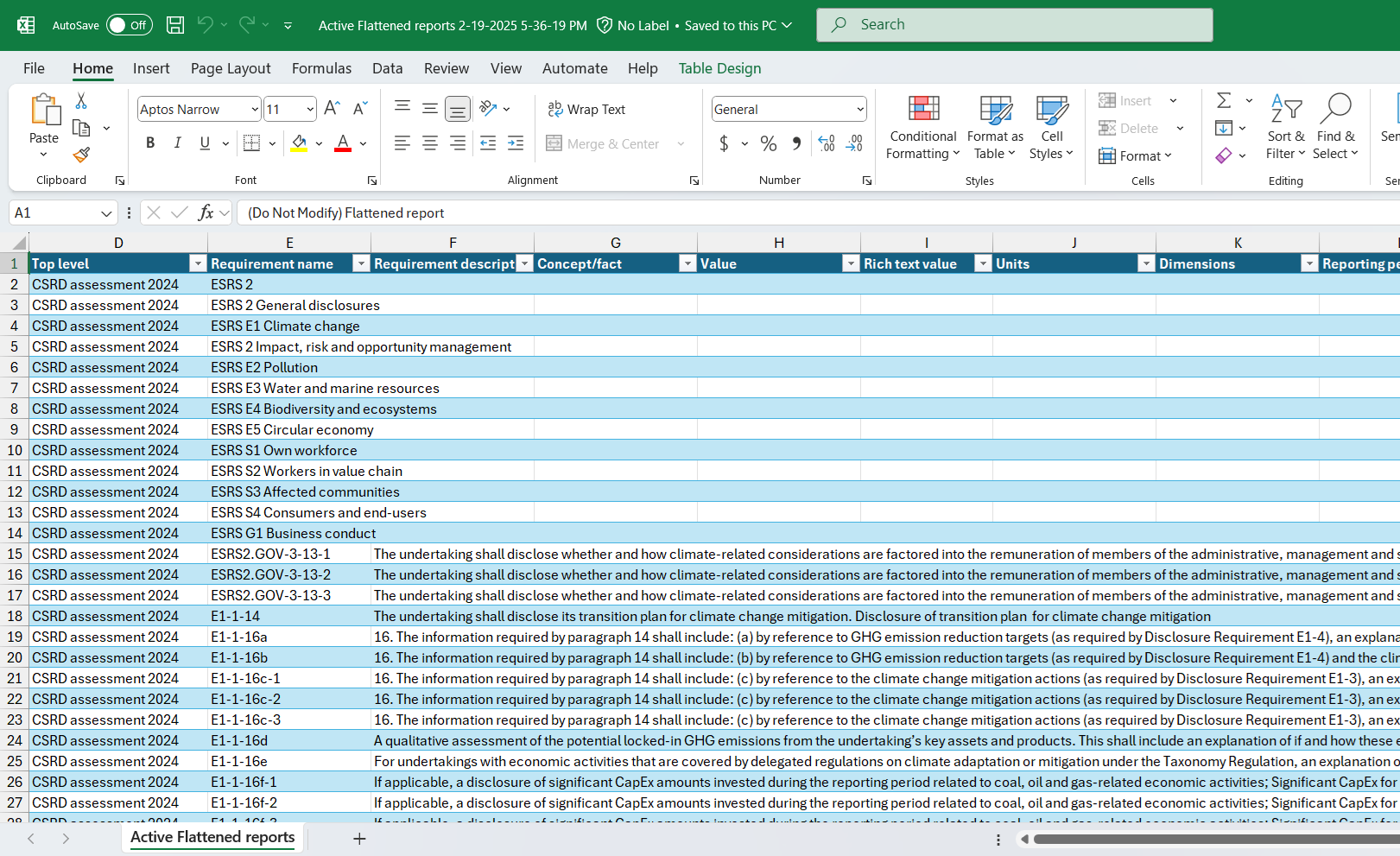Click the Save disk icon

point(175,25)
